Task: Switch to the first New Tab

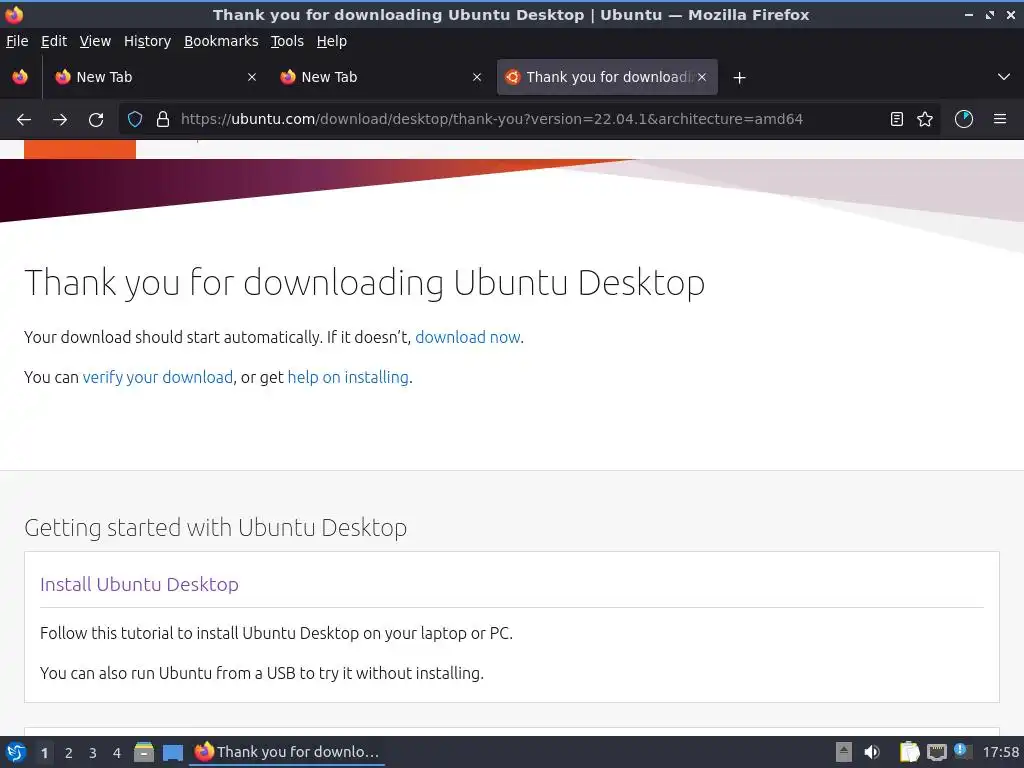Action: (155, 77)
